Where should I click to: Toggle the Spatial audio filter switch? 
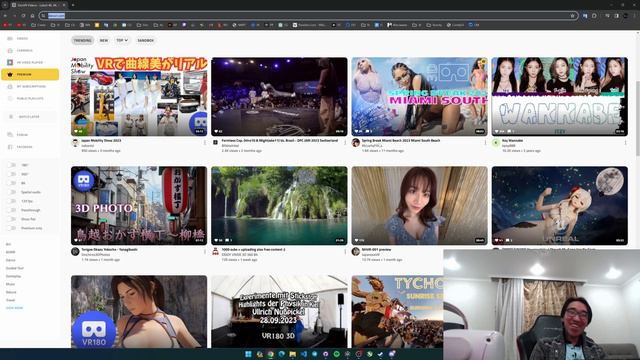(12, 192)
